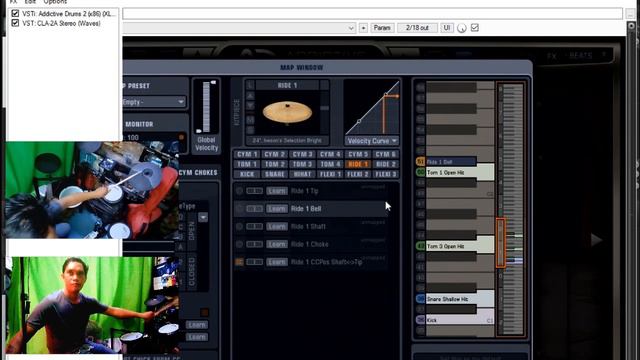Viewport: 640px width, 360px height.
Task: Click the Ride 1 Bell key on keyboard map
Action: 451,162
